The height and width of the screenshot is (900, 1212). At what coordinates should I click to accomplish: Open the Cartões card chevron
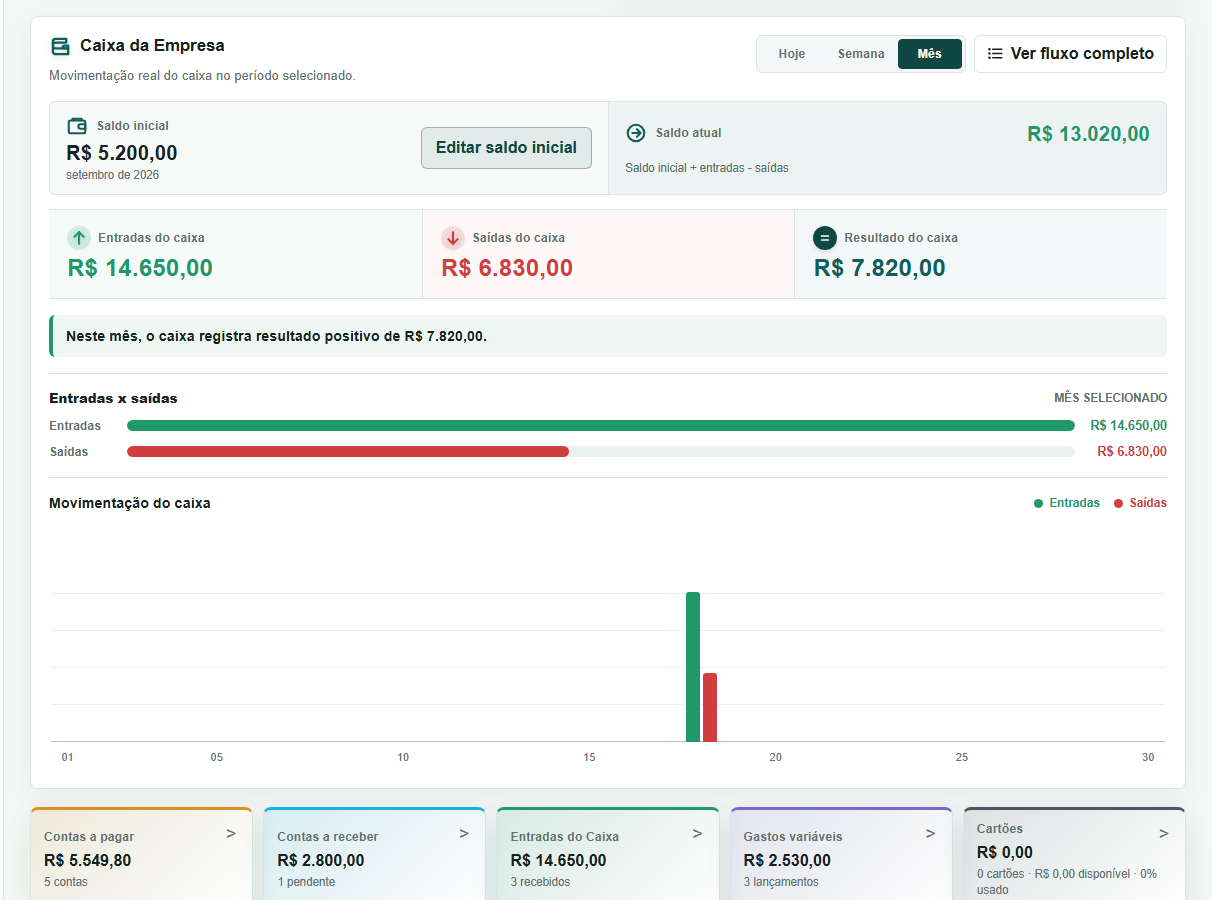1163,833
